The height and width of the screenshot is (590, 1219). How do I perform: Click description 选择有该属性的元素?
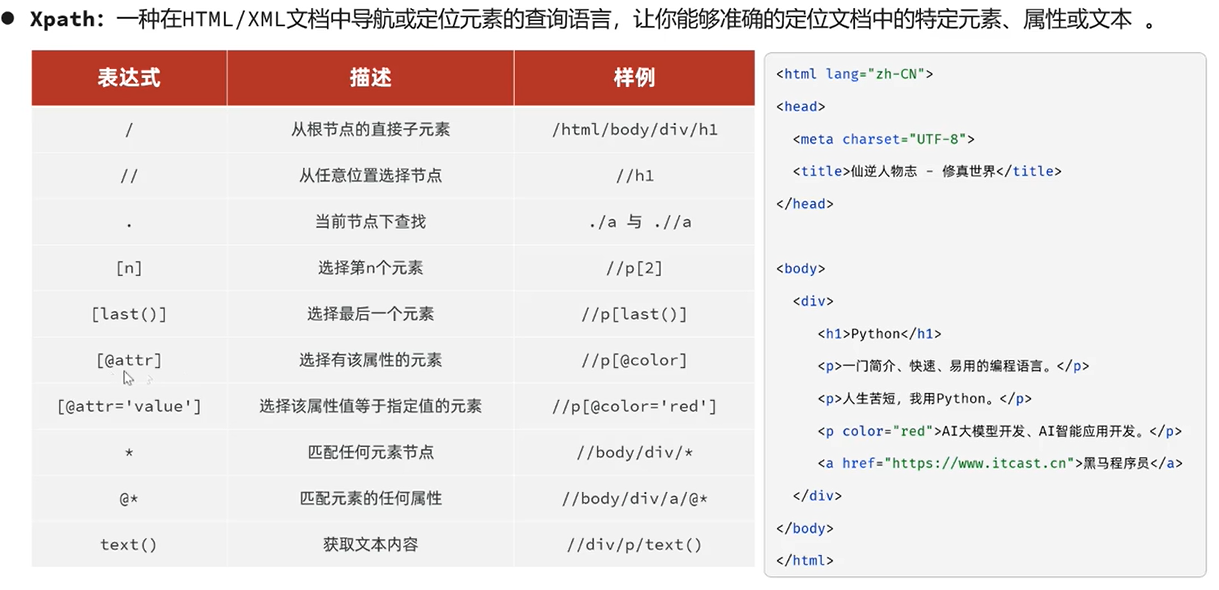370,360
